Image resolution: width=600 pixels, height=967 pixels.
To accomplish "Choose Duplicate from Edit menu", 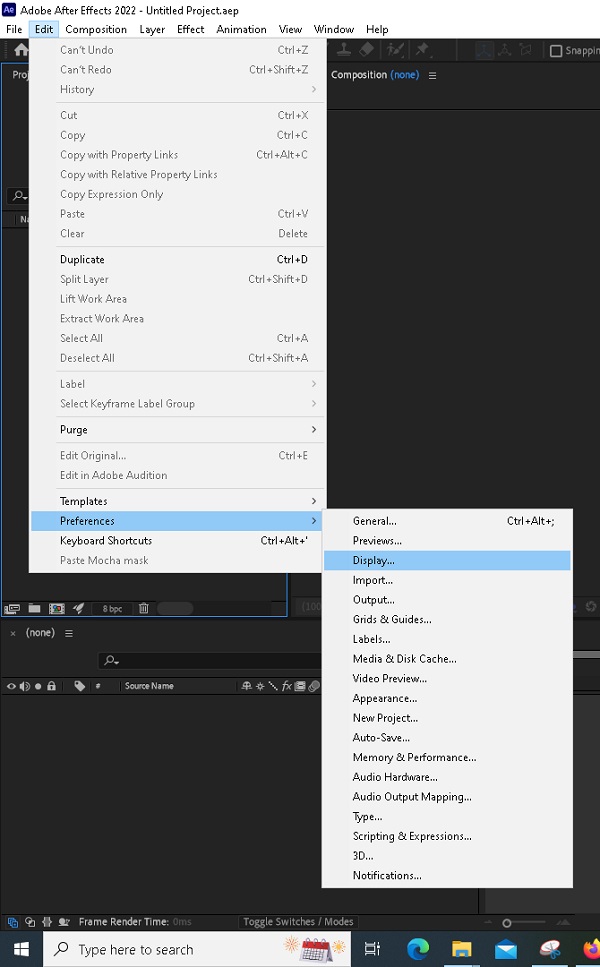I will click(x=178, y=260).
